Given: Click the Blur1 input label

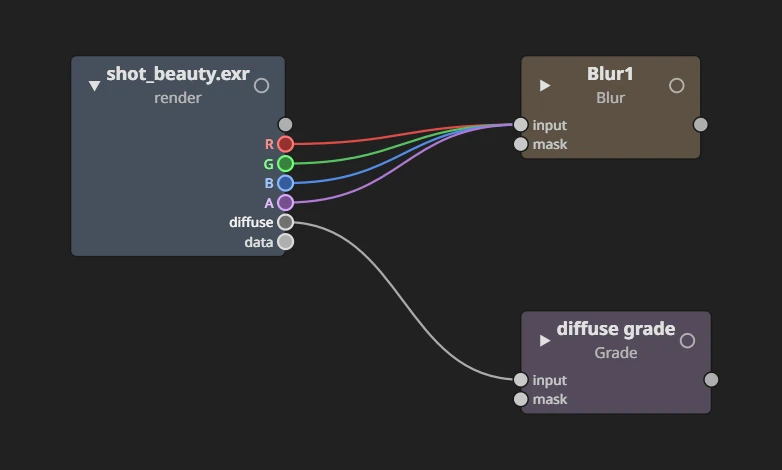Looking at the screenshot, I should pyautogui.click(x=550, y=125).
